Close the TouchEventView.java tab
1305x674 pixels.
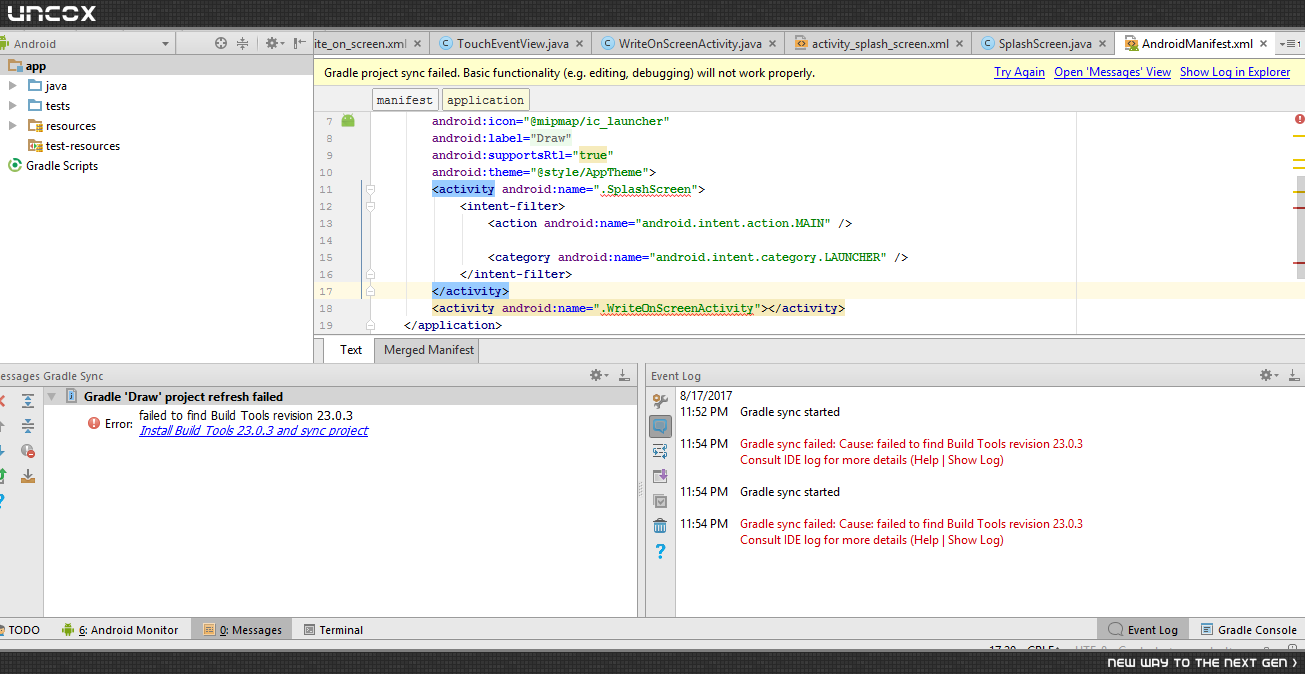(580, 44)
